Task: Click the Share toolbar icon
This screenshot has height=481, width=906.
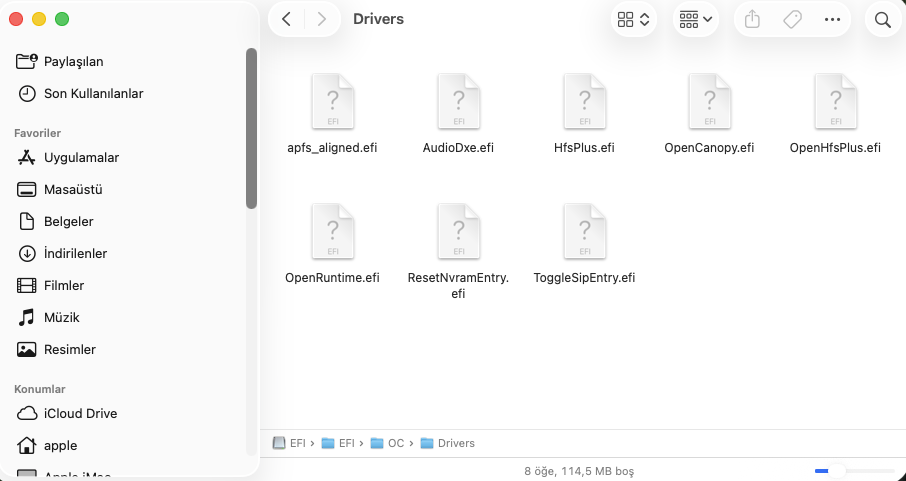Action: click(753, 19)
